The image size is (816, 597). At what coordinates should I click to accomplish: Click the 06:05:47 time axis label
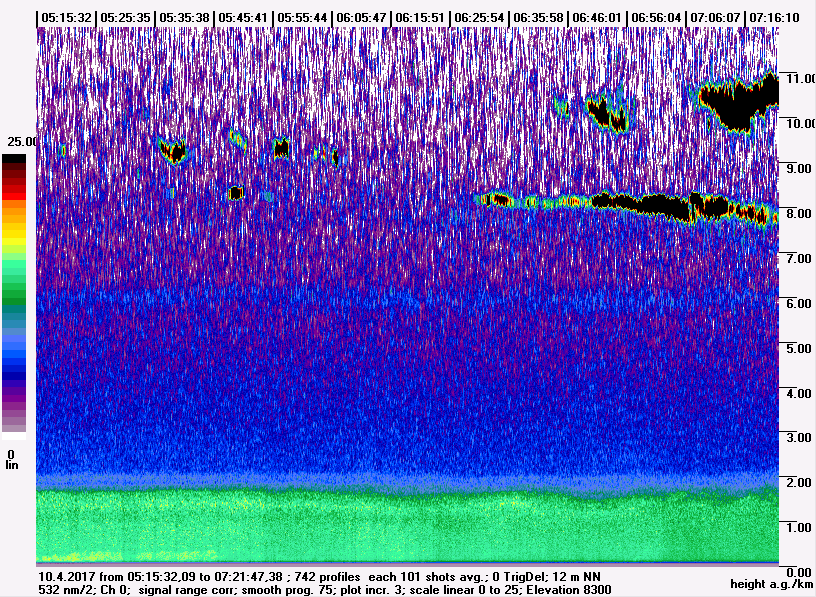[361, 18]
